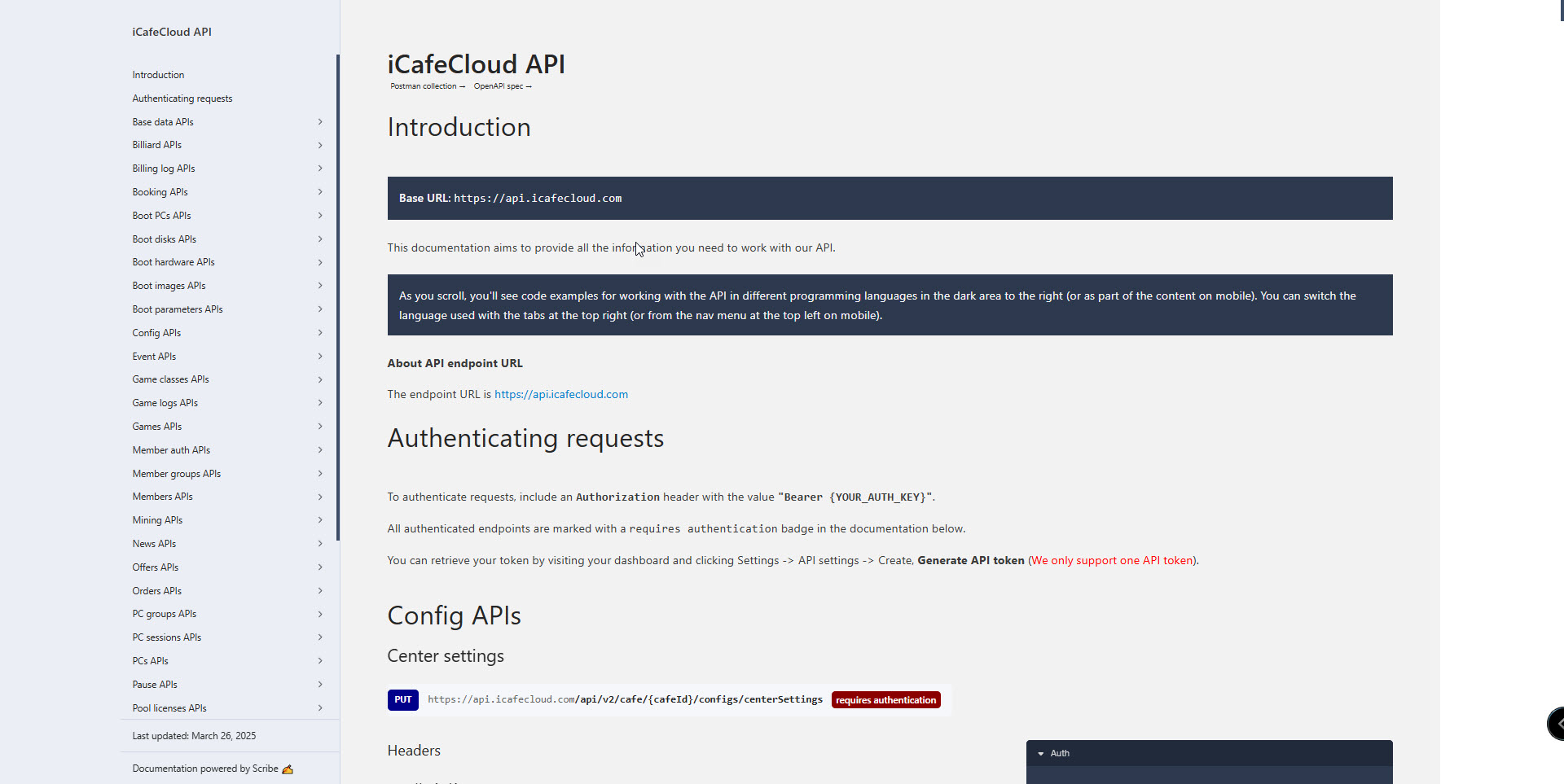Expand the Boot disks APIs chevron
1564x784 pixels.
click(x=320, y=239)
